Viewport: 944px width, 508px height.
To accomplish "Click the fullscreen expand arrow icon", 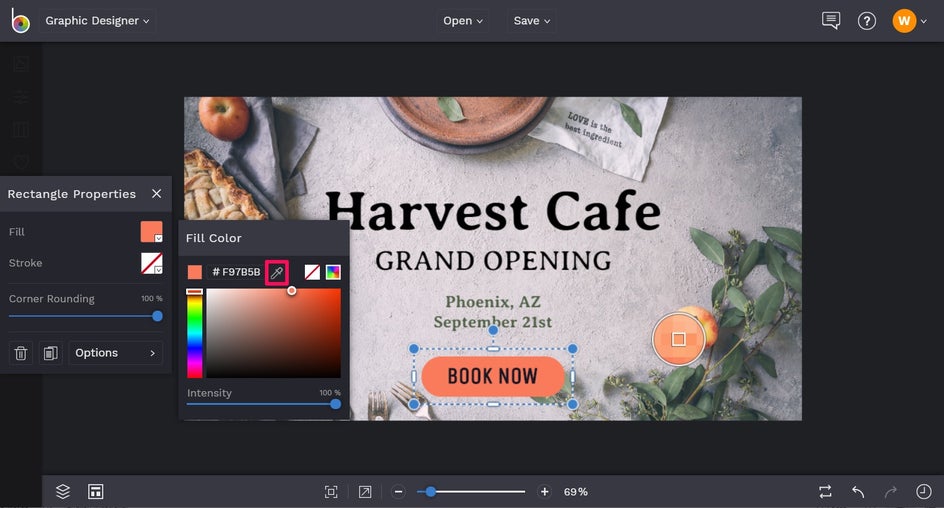I will [x=365, y=492].
